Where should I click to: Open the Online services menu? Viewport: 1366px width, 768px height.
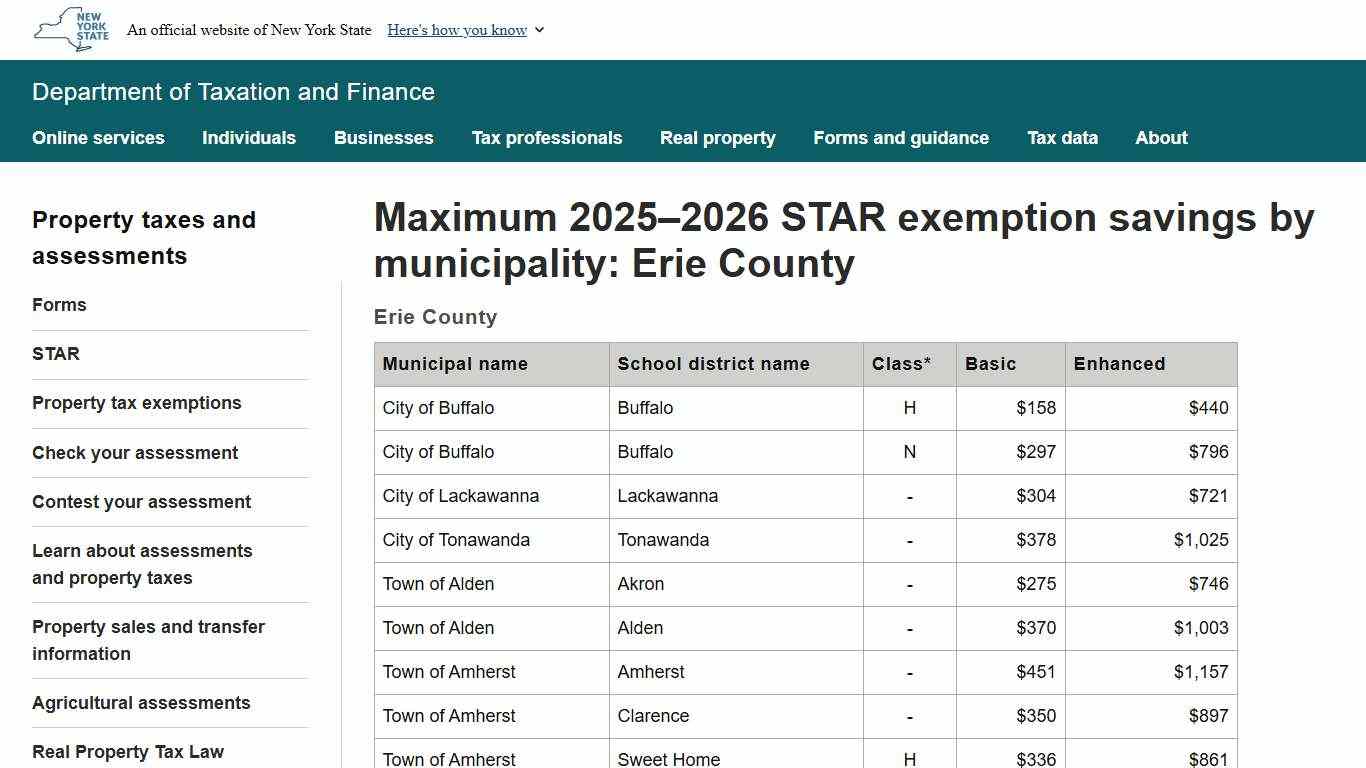pyautogui.click(x=98, y=138)
